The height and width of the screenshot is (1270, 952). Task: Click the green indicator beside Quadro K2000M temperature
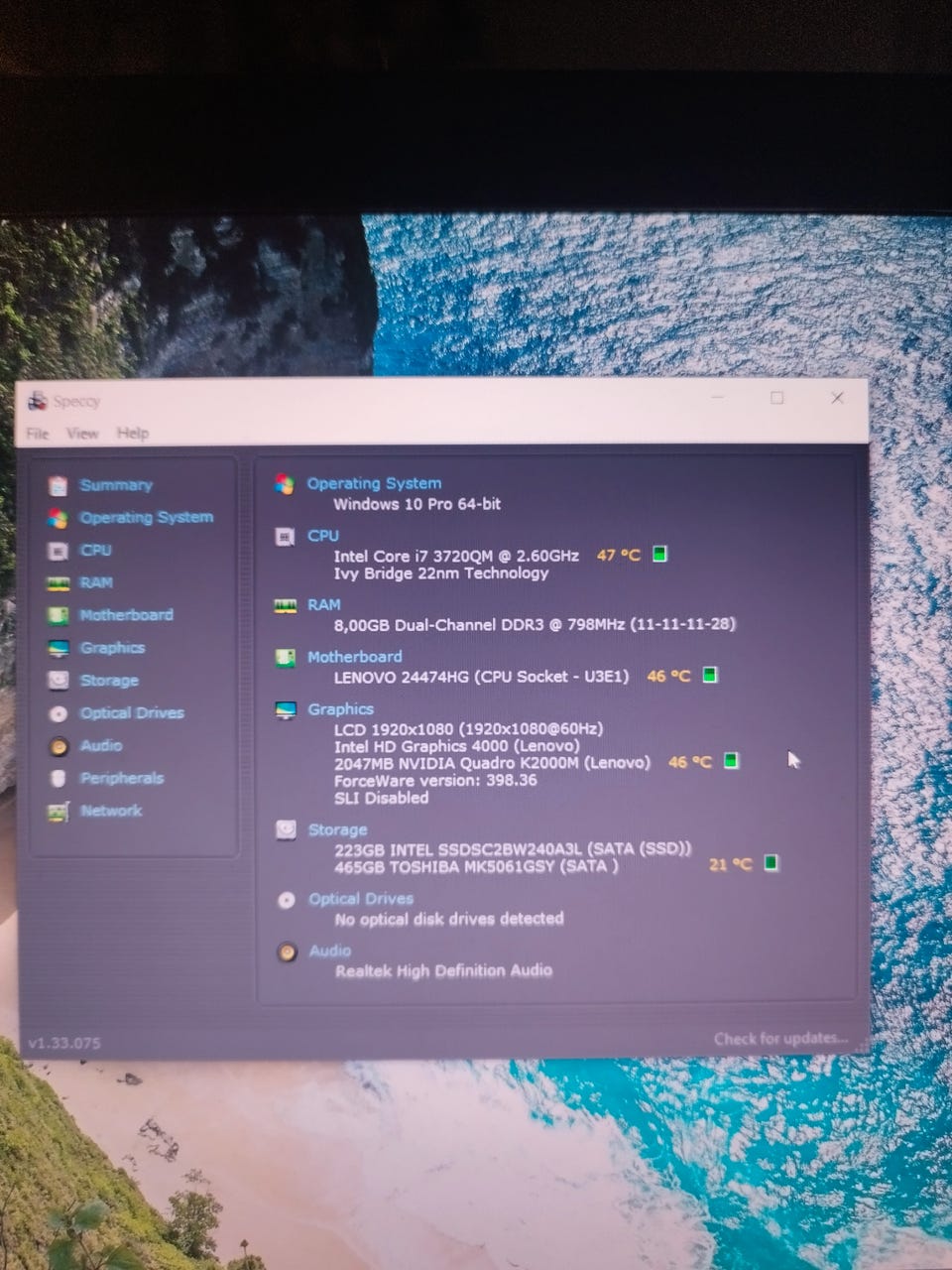click(731, 761)
